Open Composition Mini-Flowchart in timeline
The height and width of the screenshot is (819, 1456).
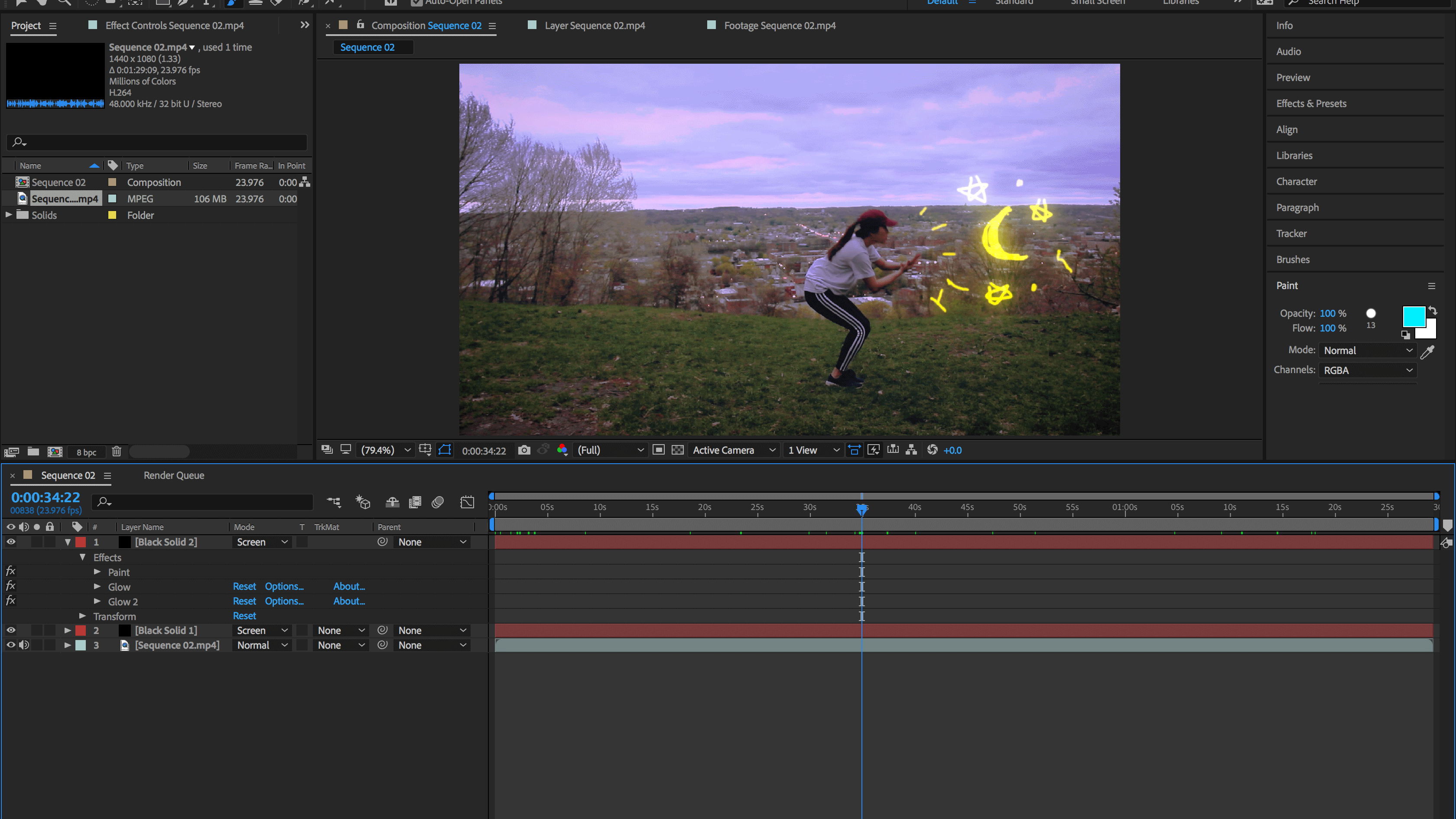[x=334, y=502]
